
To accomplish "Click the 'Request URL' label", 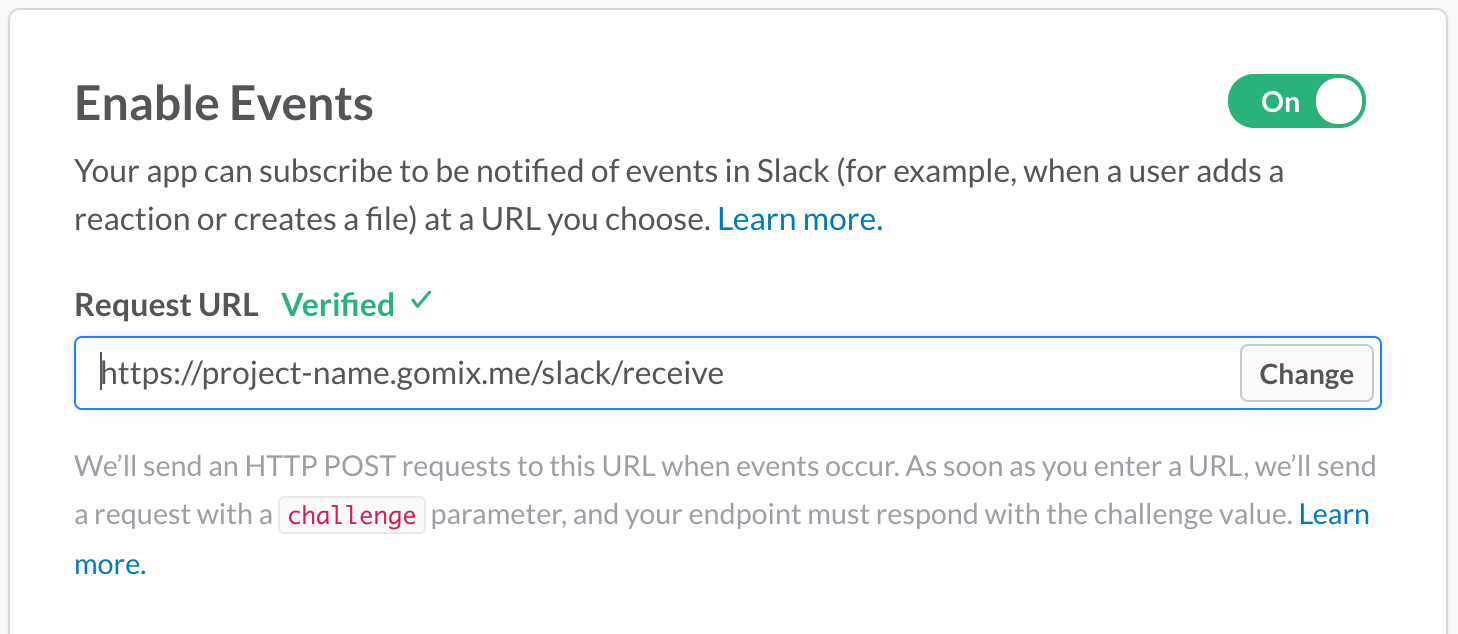I will [166, 304].
